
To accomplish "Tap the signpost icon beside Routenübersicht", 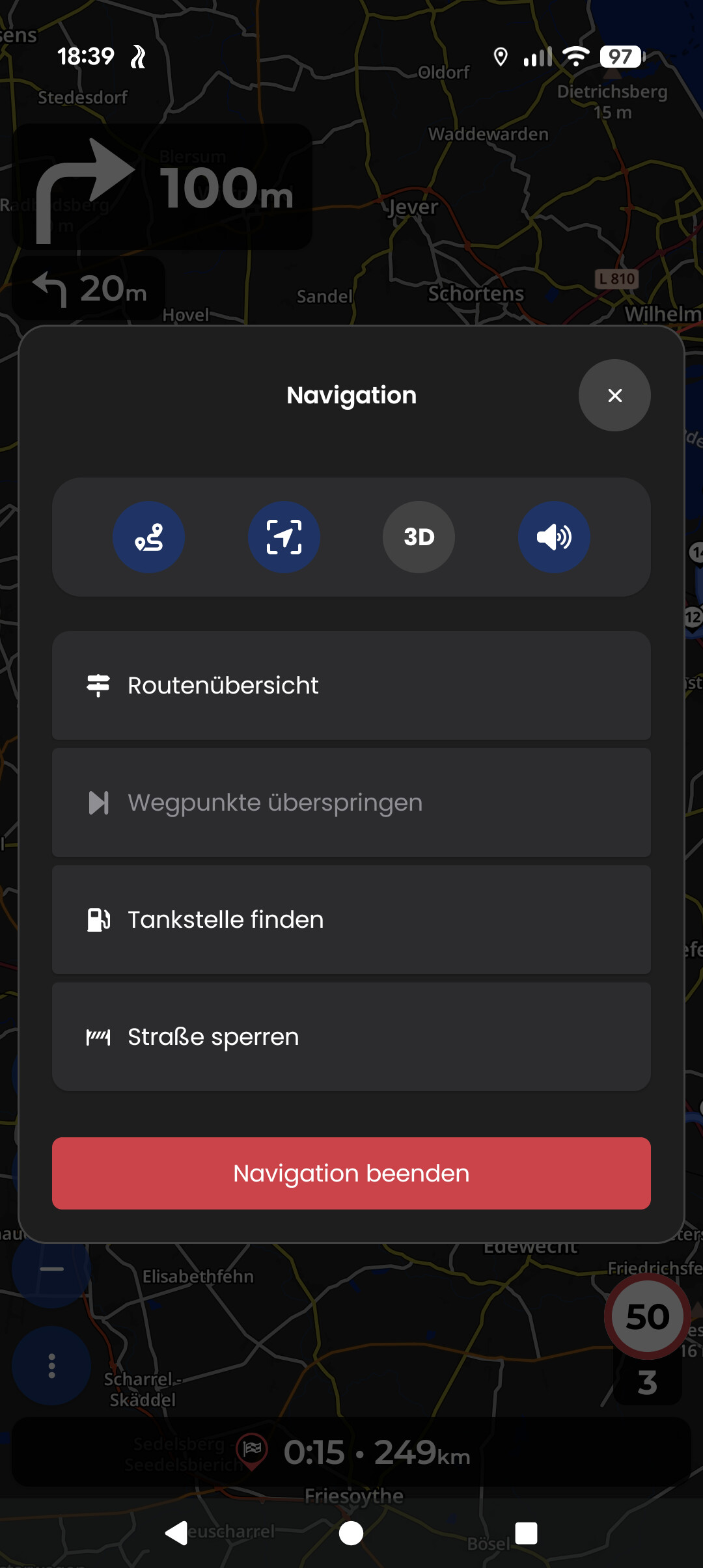I will tap(98, 685).
